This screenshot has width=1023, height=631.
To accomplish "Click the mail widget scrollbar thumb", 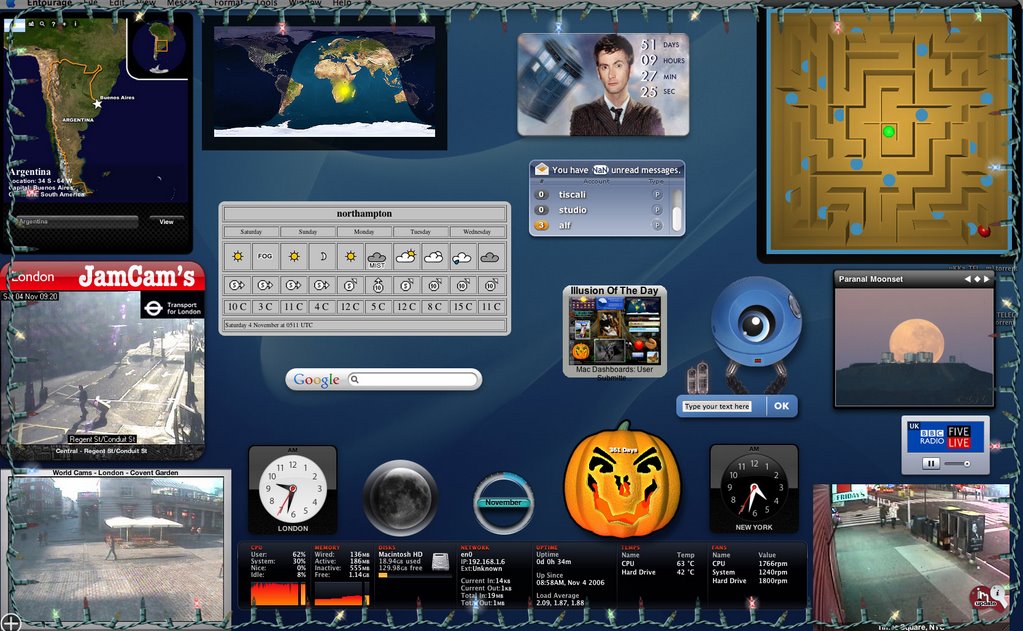I will click(x=677, y=218).
